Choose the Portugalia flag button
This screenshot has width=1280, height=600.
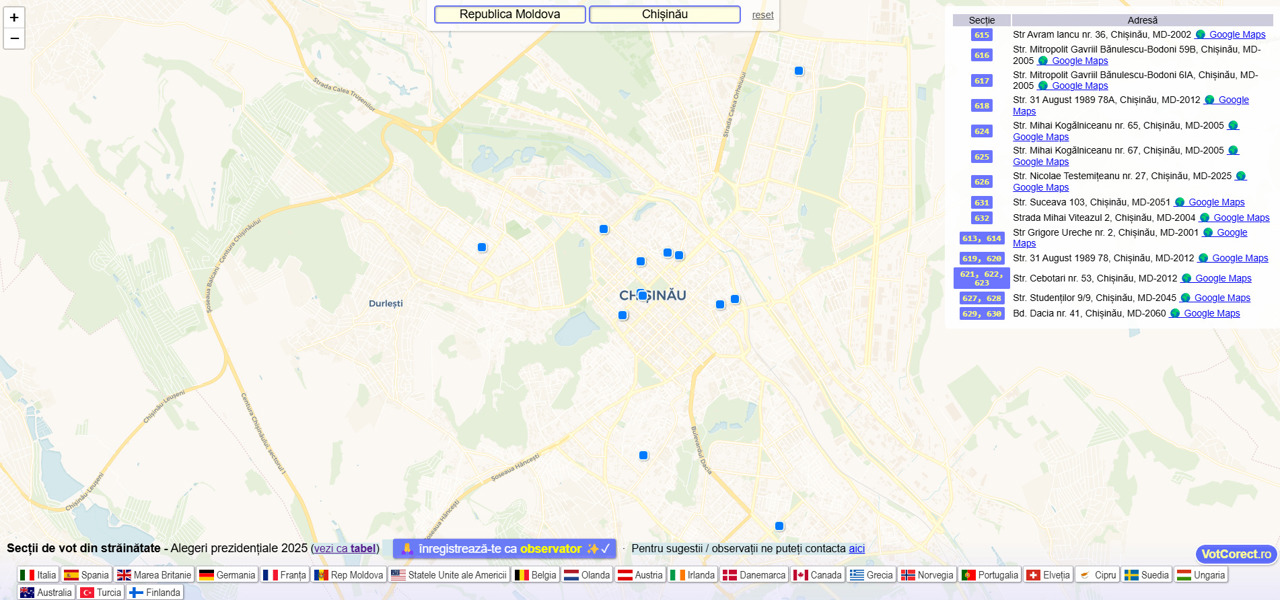click(990, 575)
